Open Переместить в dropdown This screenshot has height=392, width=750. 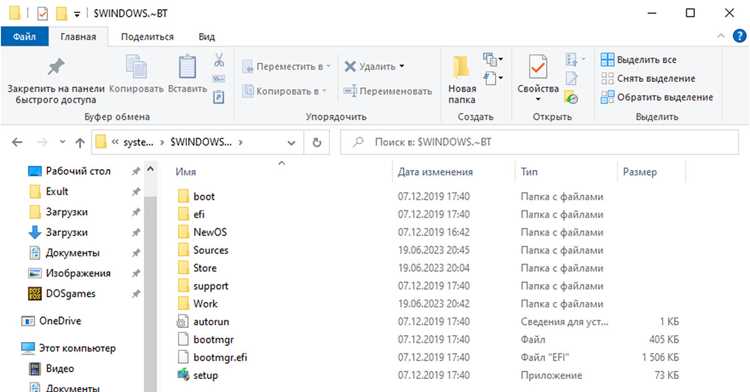[287, 66]
